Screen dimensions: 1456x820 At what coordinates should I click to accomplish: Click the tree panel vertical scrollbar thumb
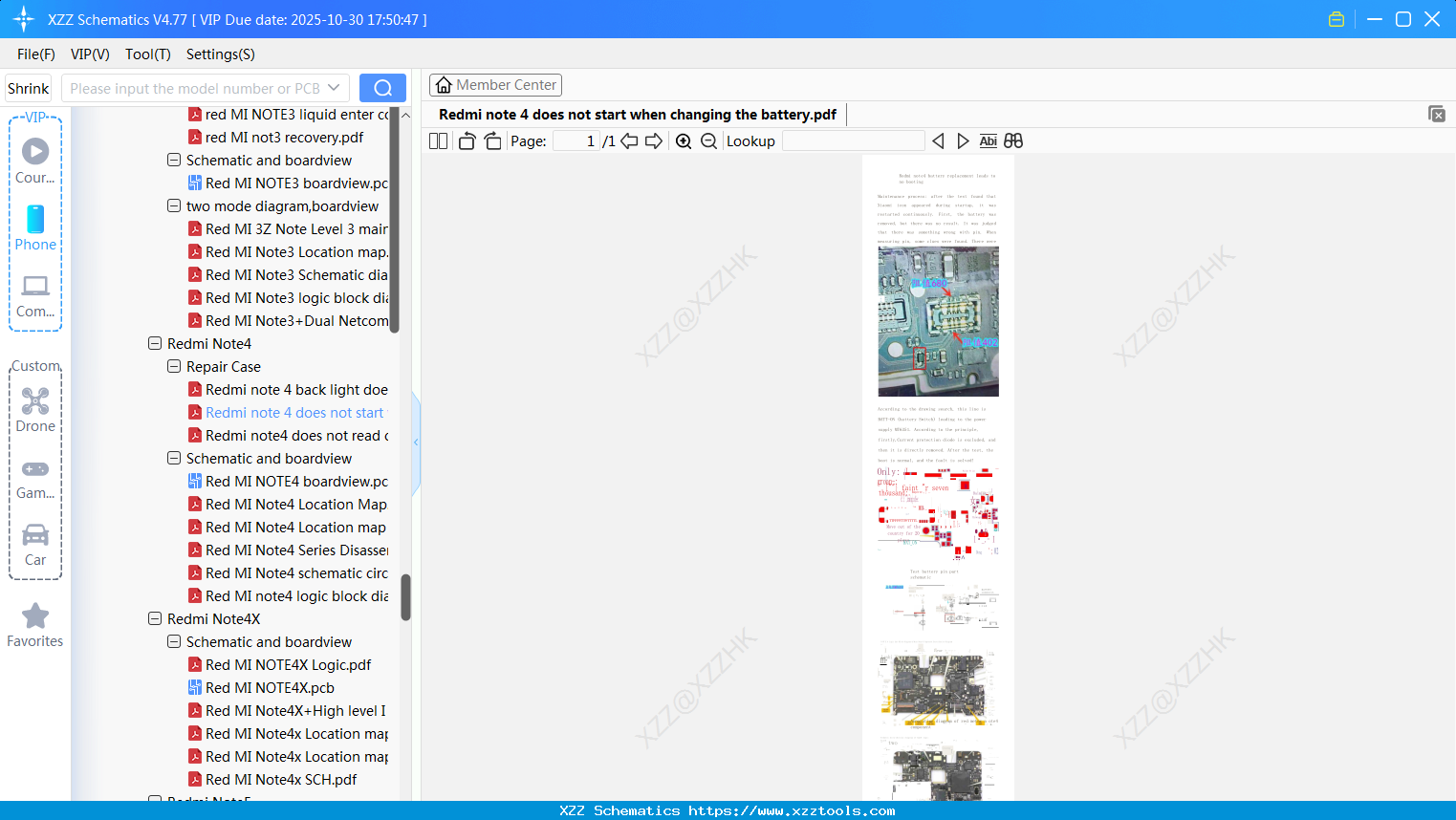(x=405, y=596)
